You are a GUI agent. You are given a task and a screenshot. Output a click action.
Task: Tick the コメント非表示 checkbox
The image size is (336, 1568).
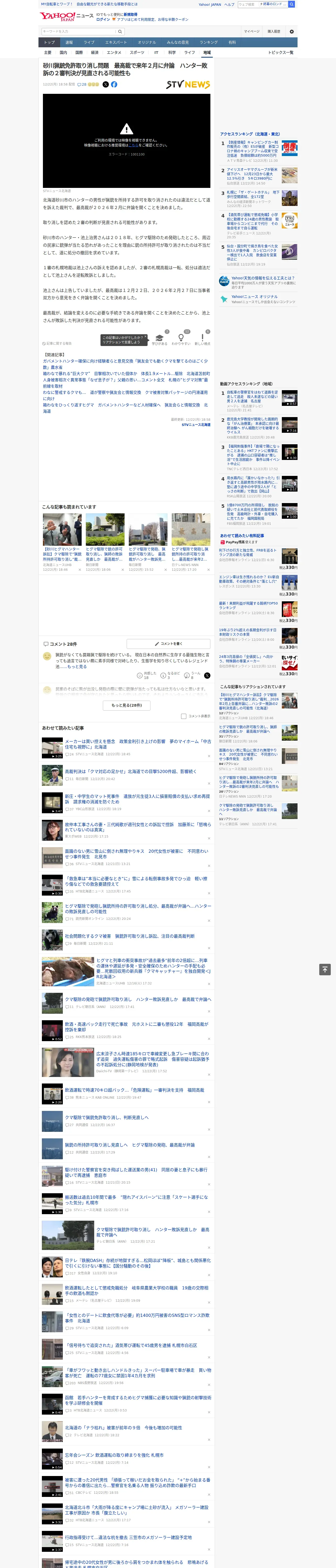click(183, 716)
